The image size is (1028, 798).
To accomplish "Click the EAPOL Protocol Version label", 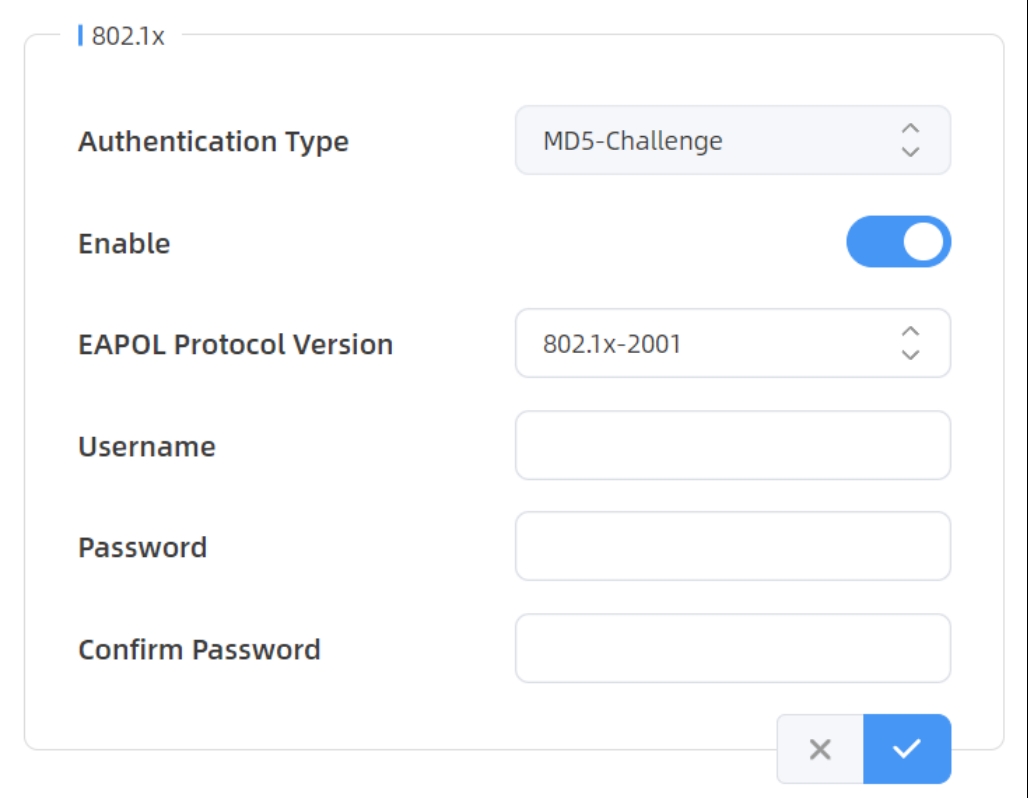I will pyautogui.click(x=235, y=345).
